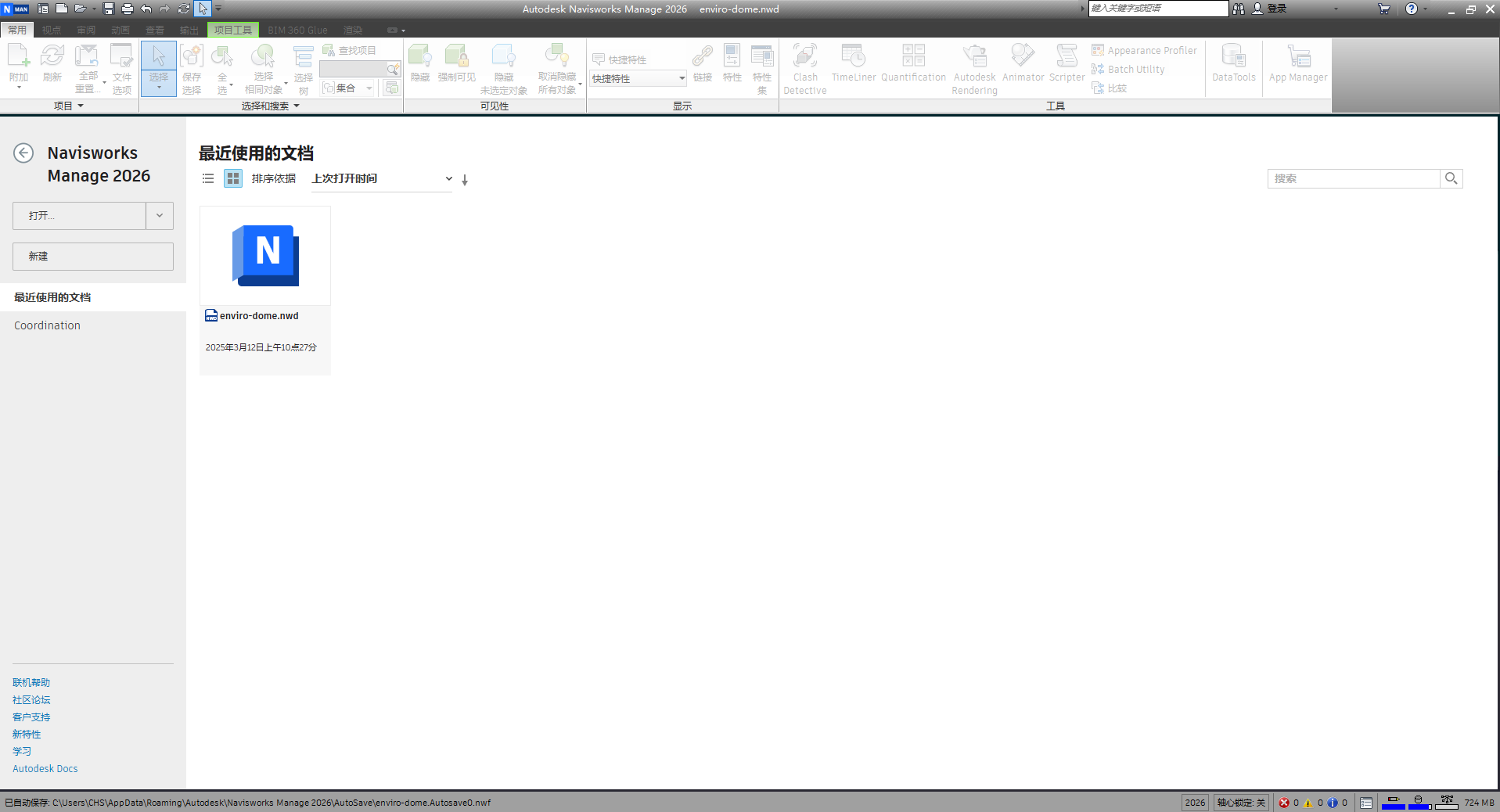Click the Save disk icon in quick access toolbar
Viewport: 1500px width, 812px height.
(x=109, y=9)
